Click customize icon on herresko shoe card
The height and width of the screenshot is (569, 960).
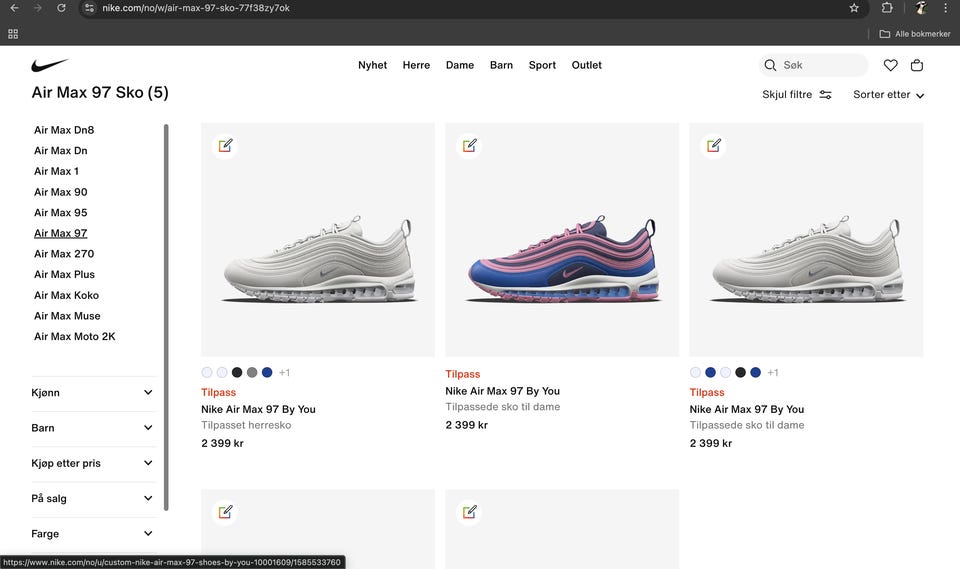pos(225,146)
